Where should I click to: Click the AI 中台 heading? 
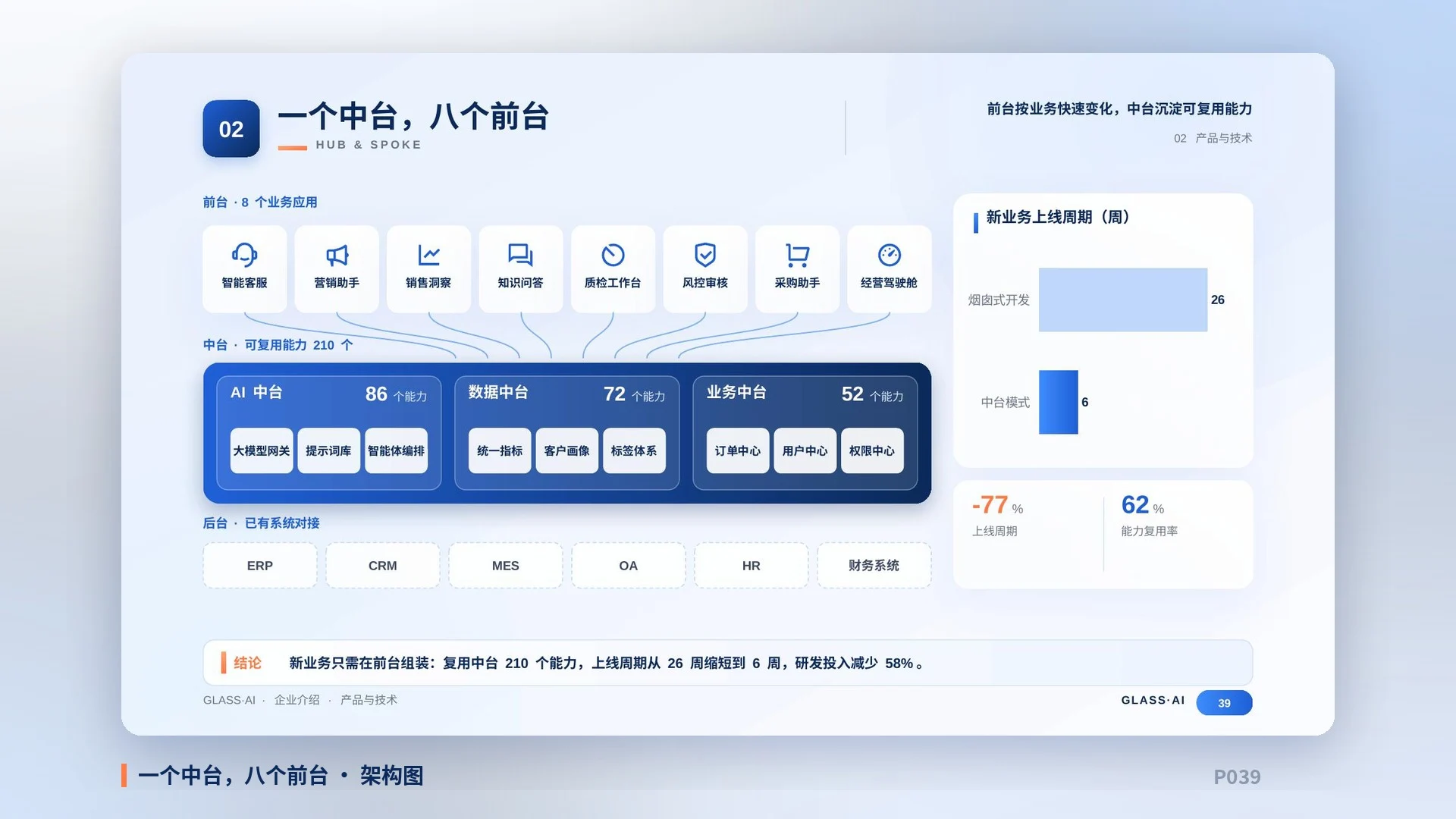tap(256, 392)
